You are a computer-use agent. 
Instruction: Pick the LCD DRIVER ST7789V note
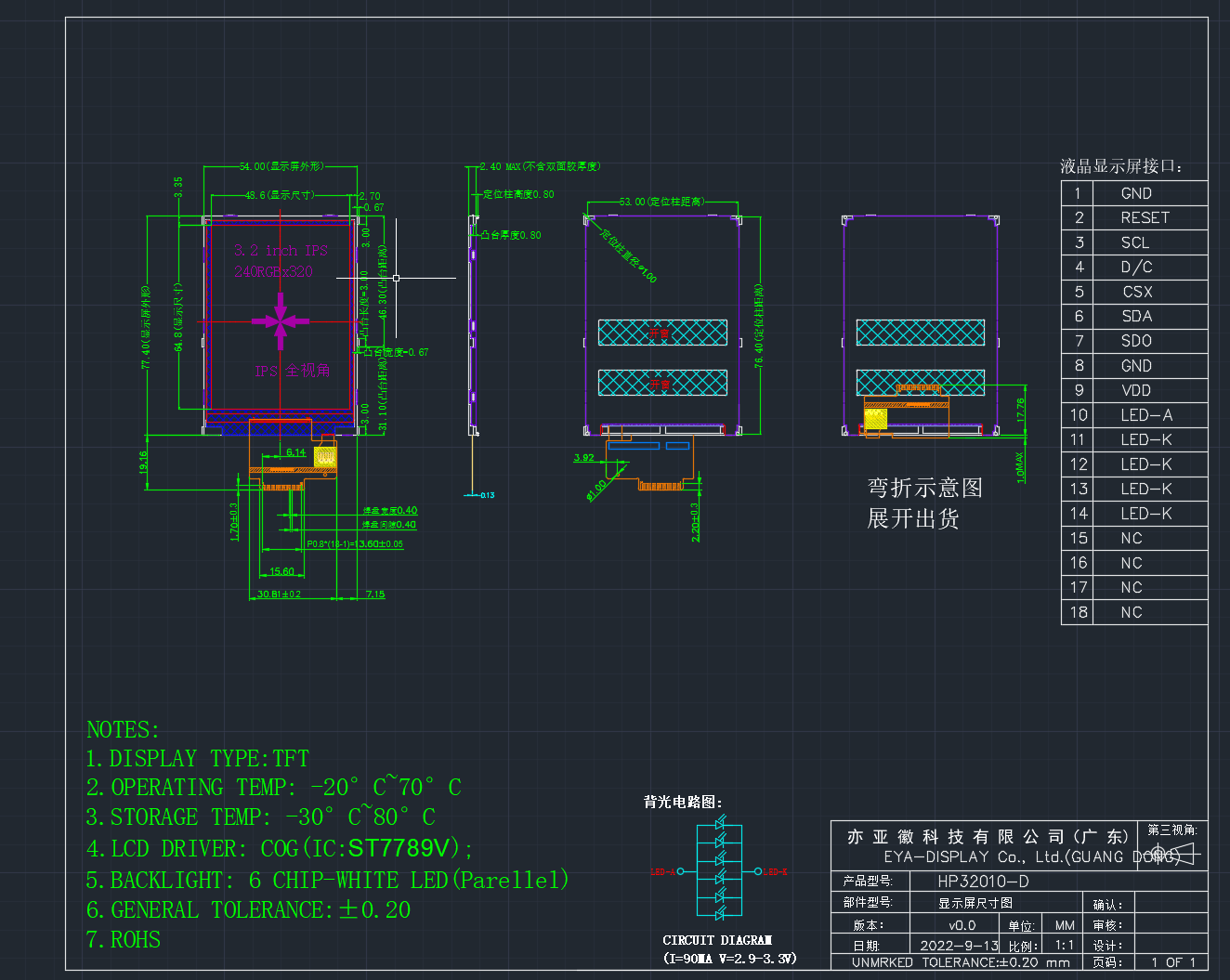(280, 848)
